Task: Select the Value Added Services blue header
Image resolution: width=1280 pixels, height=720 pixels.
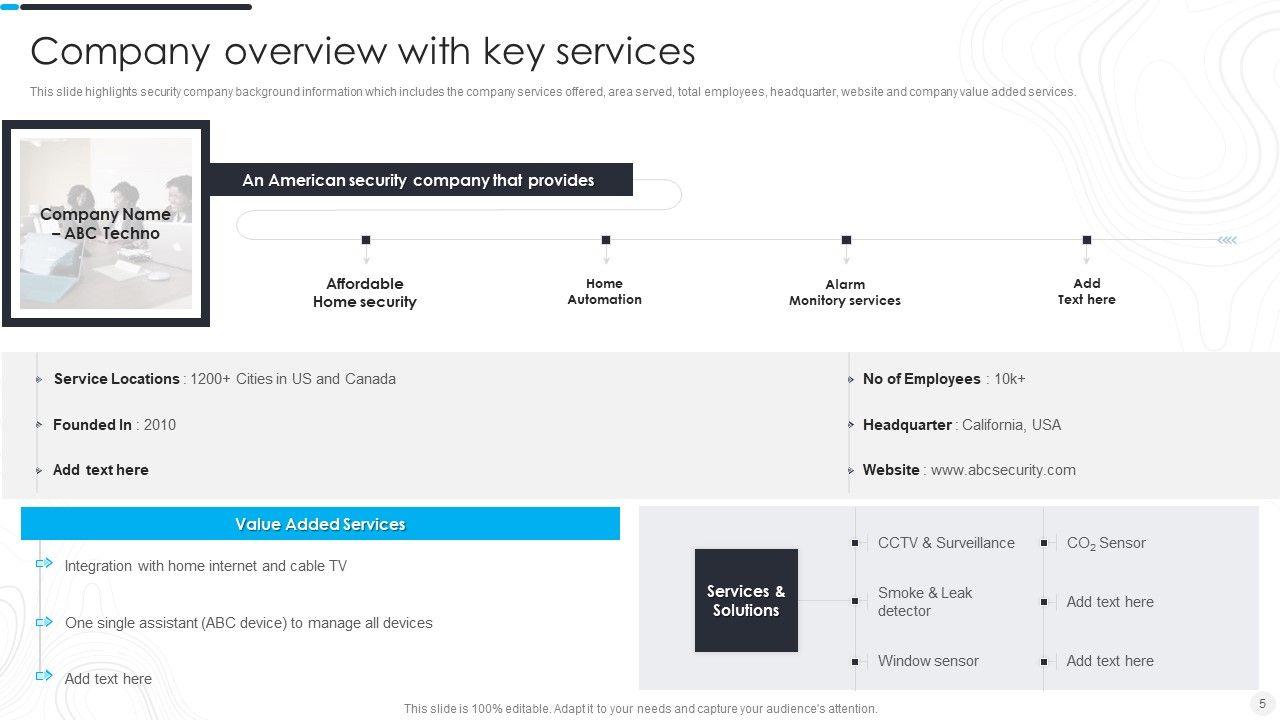Action: click(x=320, y=524)
